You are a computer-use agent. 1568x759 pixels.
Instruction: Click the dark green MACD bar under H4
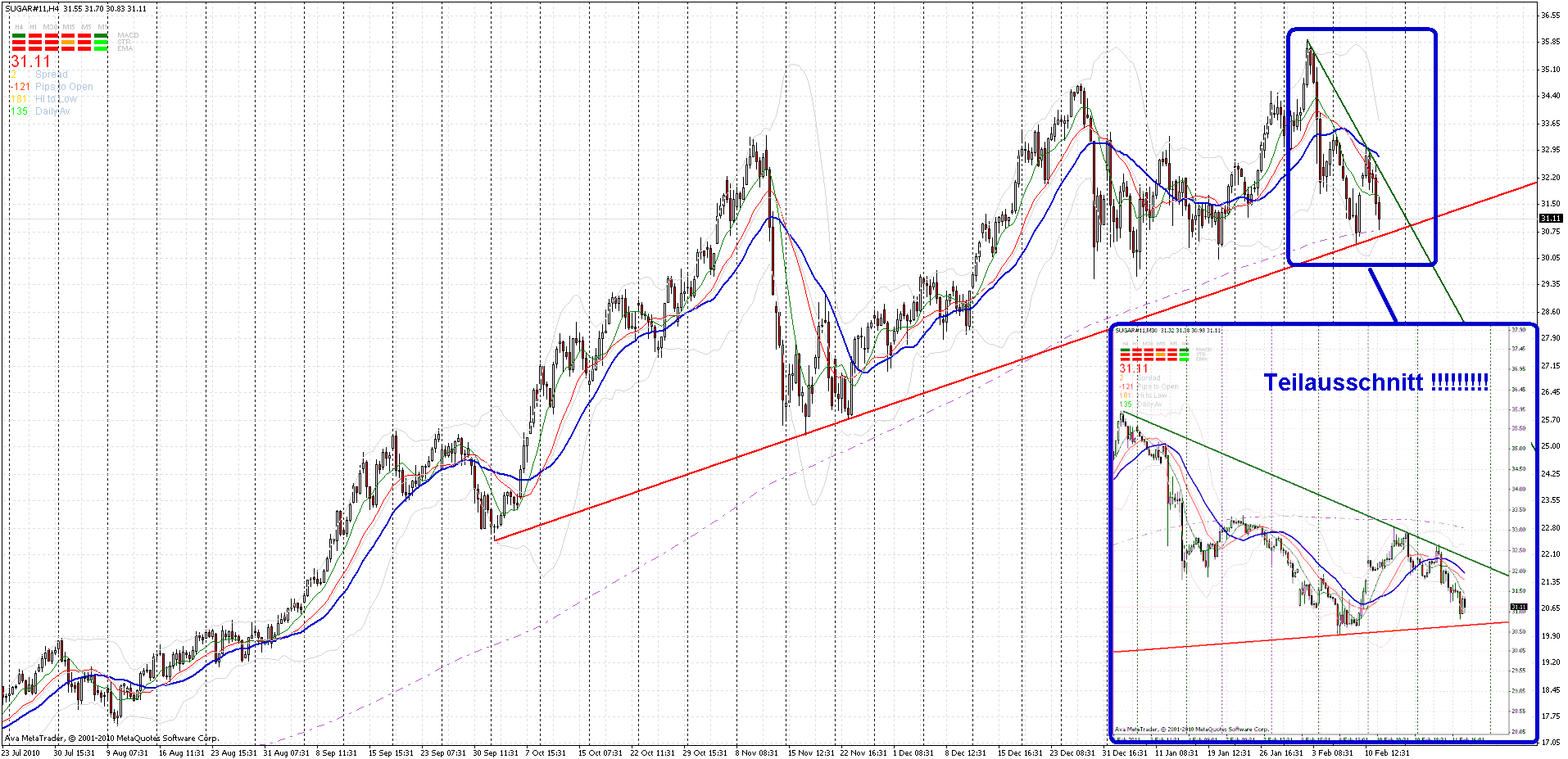(x=19, y=36)
